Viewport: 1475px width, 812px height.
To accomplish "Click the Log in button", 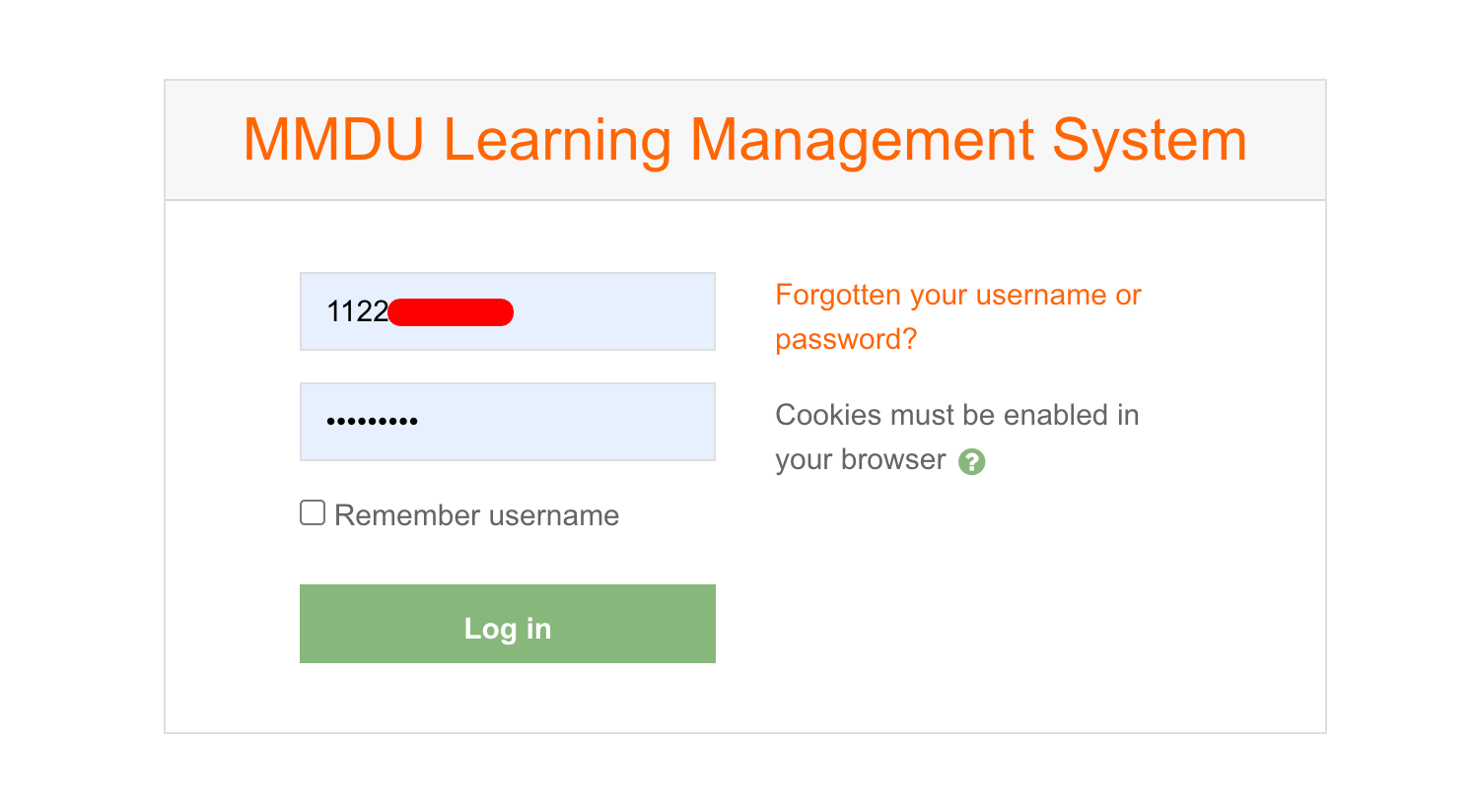I will (x=507, y=624).
